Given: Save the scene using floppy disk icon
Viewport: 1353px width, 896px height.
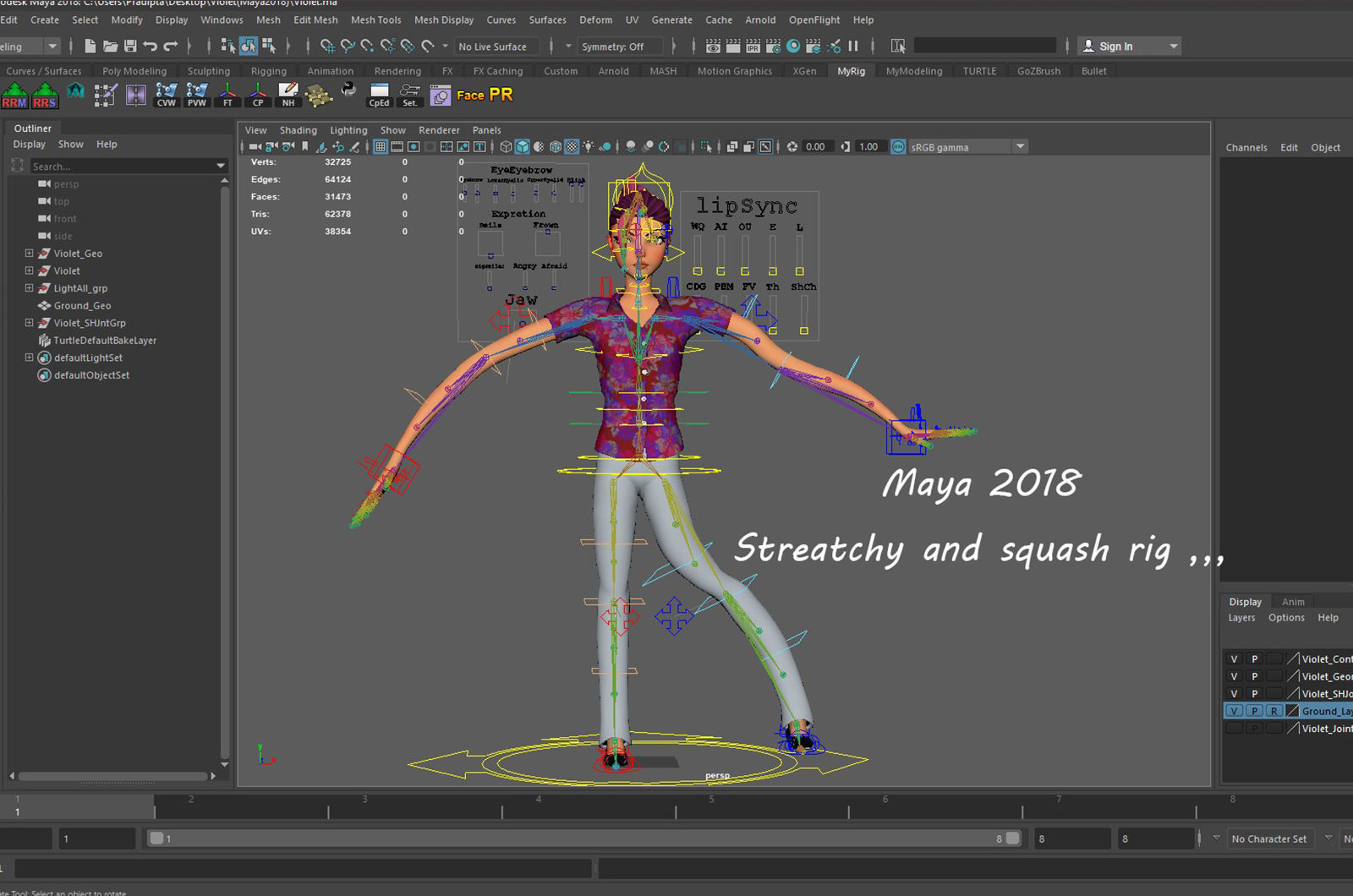Looking at the screenshot, I should (130, 46).
